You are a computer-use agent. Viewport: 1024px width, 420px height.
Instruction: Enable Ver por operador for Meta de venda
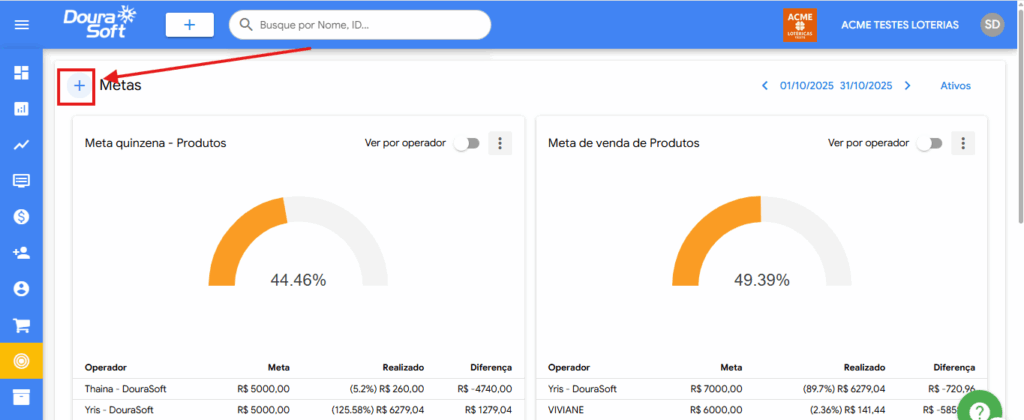pyautogui.click(x=929, y=143)
